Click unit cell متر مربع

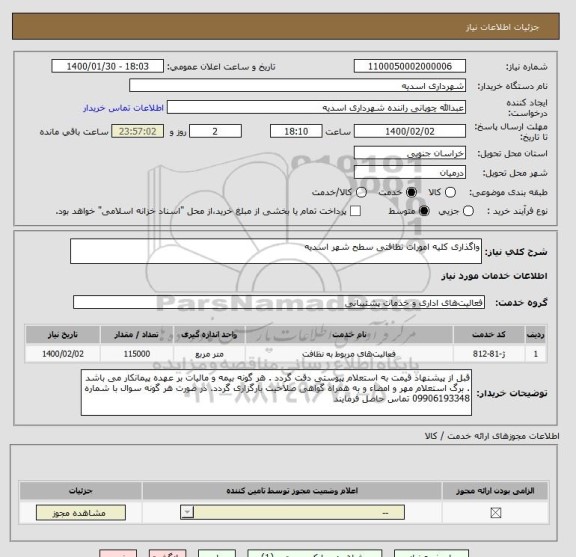point(209,354)
